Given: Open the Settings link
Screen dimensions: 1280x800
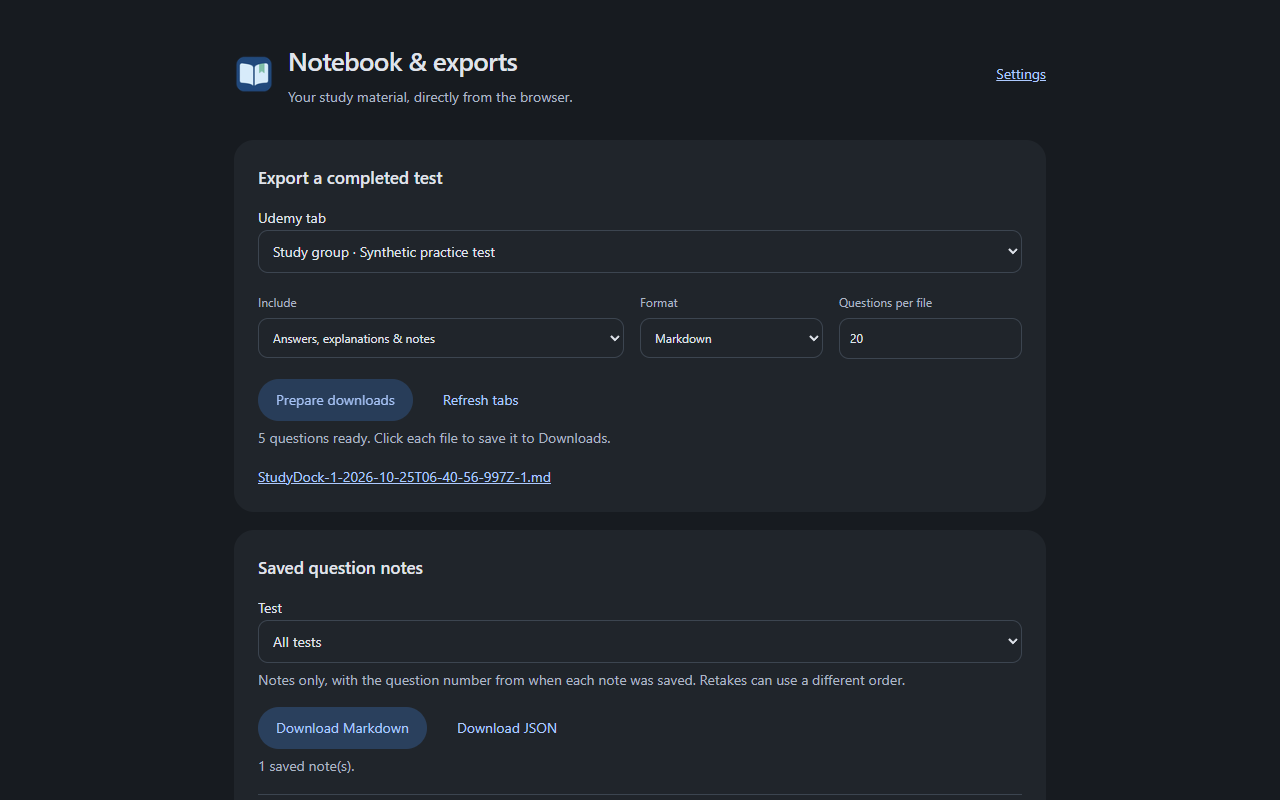Looking at the screenshot, I should point(1021,74).
